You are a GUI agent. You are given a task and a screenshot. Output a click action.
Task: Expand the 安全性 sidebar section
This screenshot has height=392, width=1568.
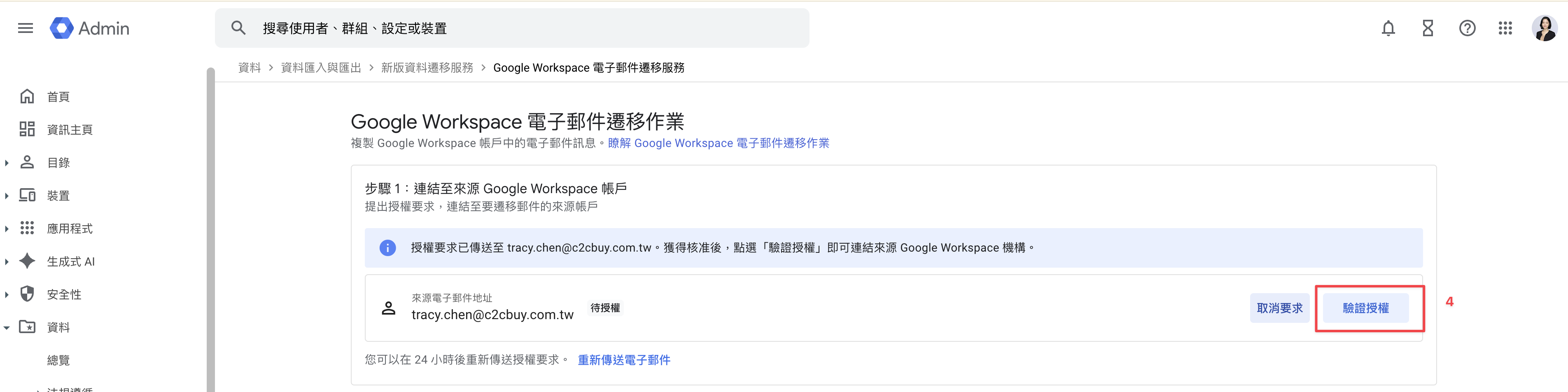tap(7, 294)
